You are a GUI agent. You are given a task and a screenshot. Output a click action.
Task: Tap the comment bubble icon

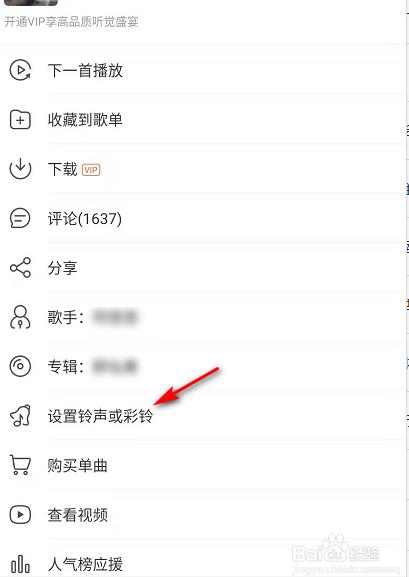(x=20, y=218)
